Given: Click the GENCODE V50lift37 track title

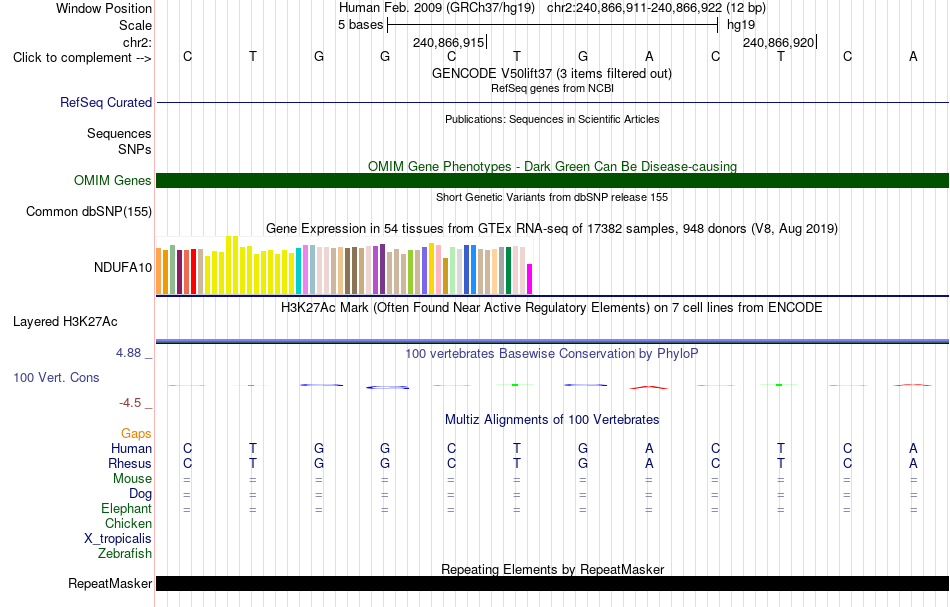Looking at the screenshot, I should point(552,73).
